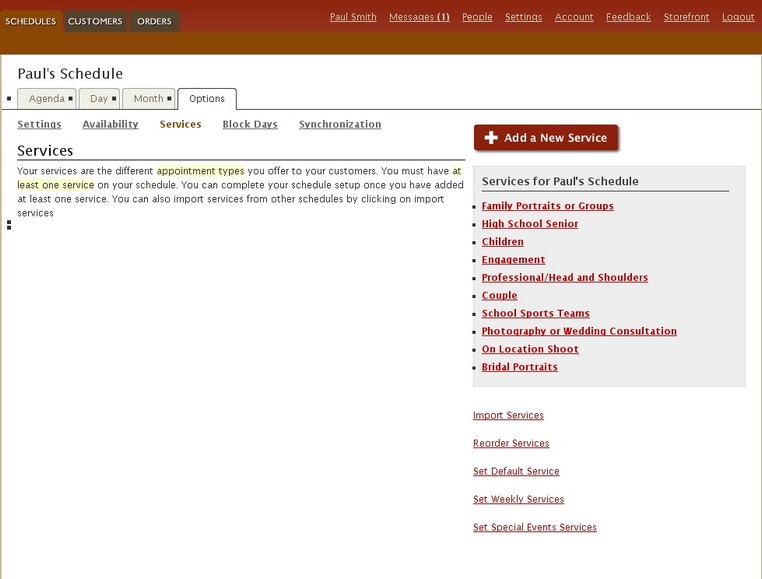Open the Availability sub-link
Screen dimensions: 762x579
tap(110, 124)
